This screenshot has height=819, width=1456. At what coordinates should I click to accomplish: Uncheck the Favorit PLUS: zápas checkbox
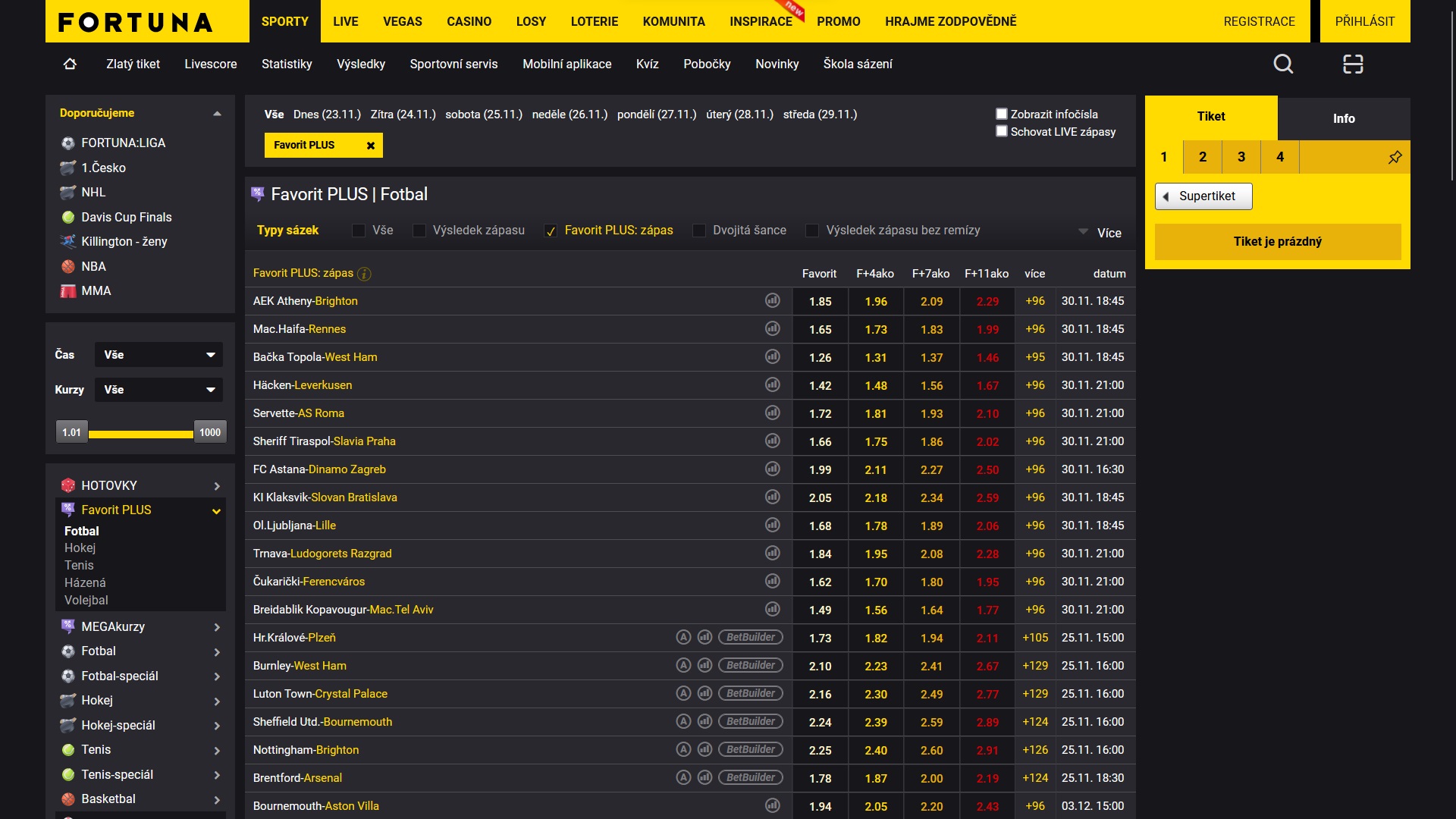pyautogui.click(x=551, y=231)
